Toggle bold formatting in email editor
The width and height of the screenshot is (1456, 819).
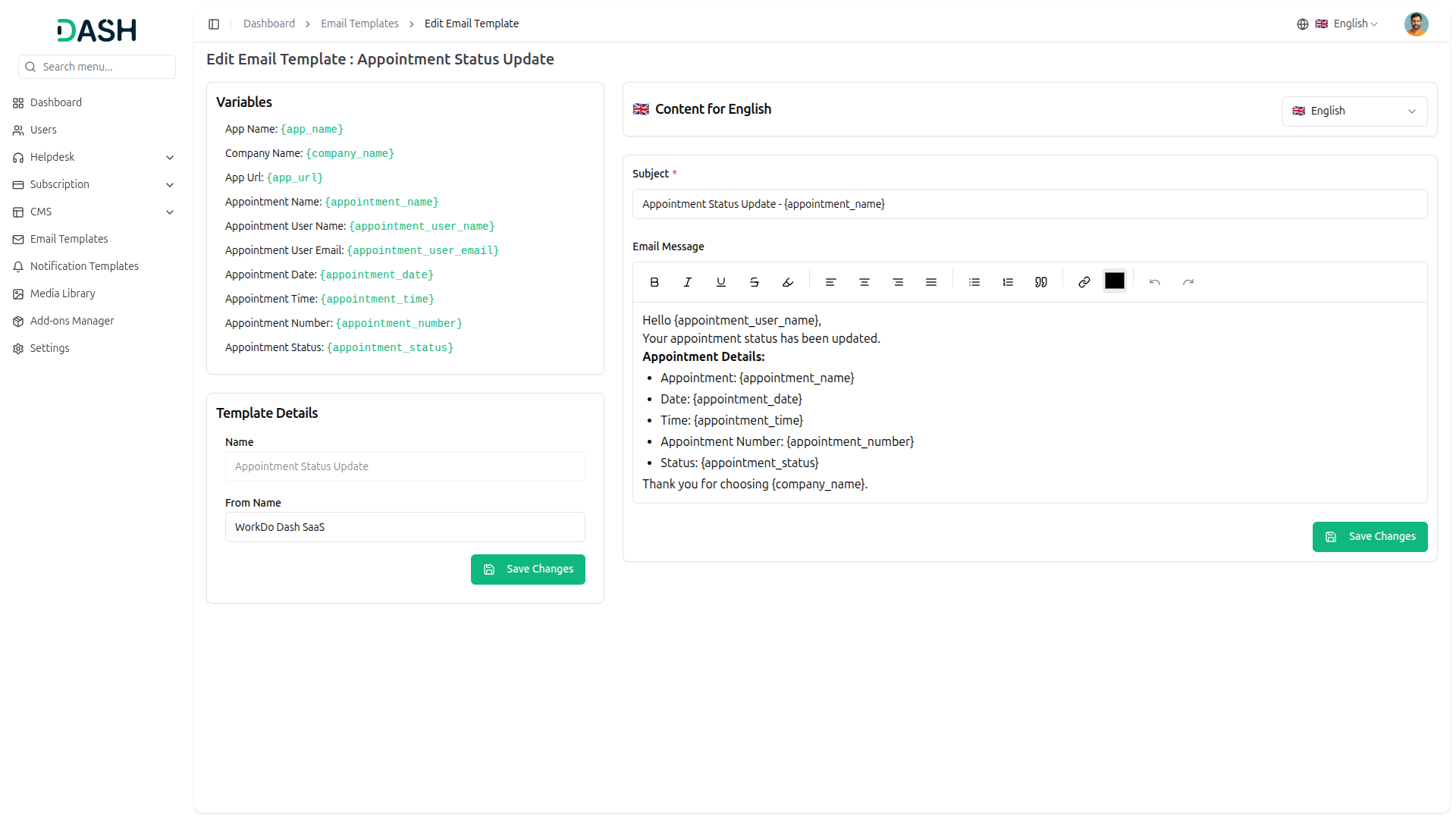tap(654, 282)
